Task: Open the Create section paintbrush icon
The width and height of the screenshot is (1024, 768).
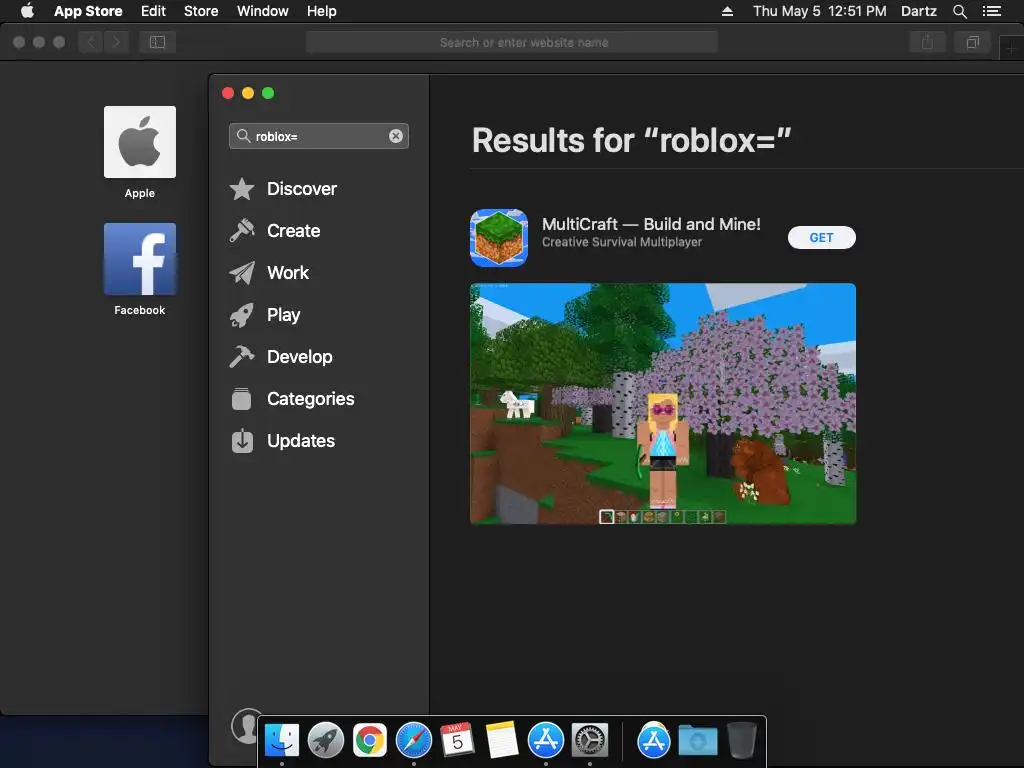Action: point(242,231)
